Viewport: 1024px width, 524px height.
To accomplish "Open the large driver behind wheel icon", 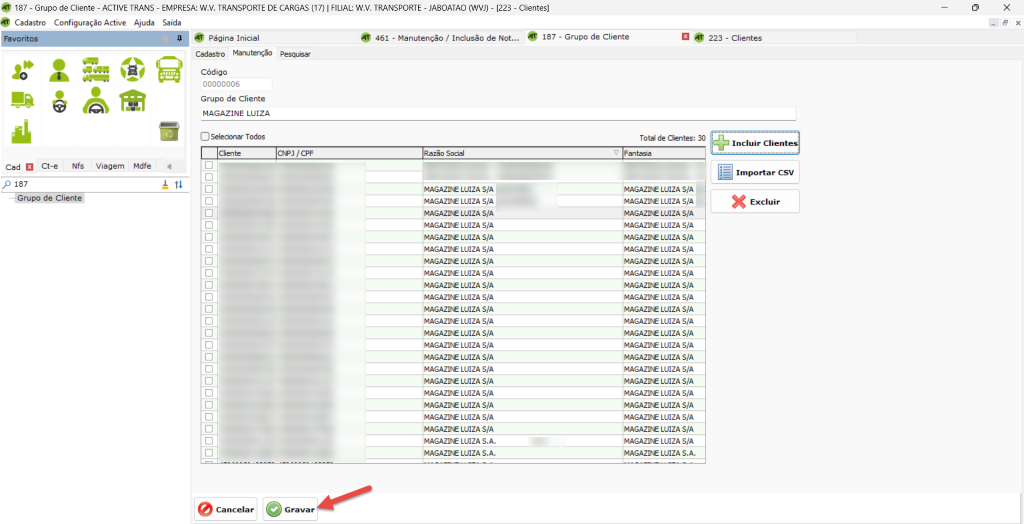I will 95,101.
